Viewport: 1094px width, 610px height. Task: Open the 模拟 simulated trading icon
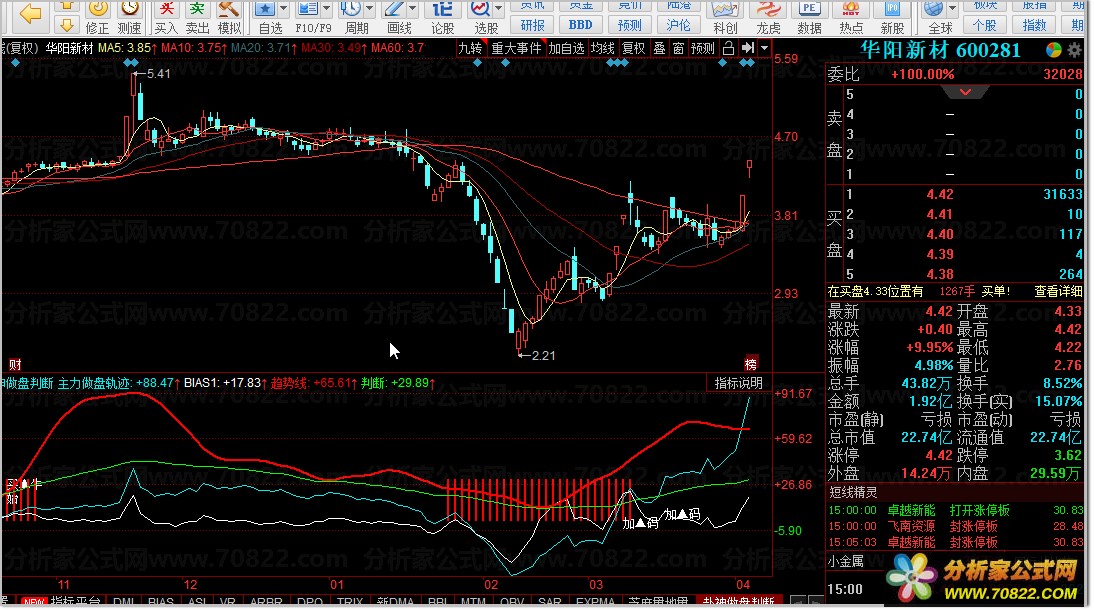[x=229, y=17]
